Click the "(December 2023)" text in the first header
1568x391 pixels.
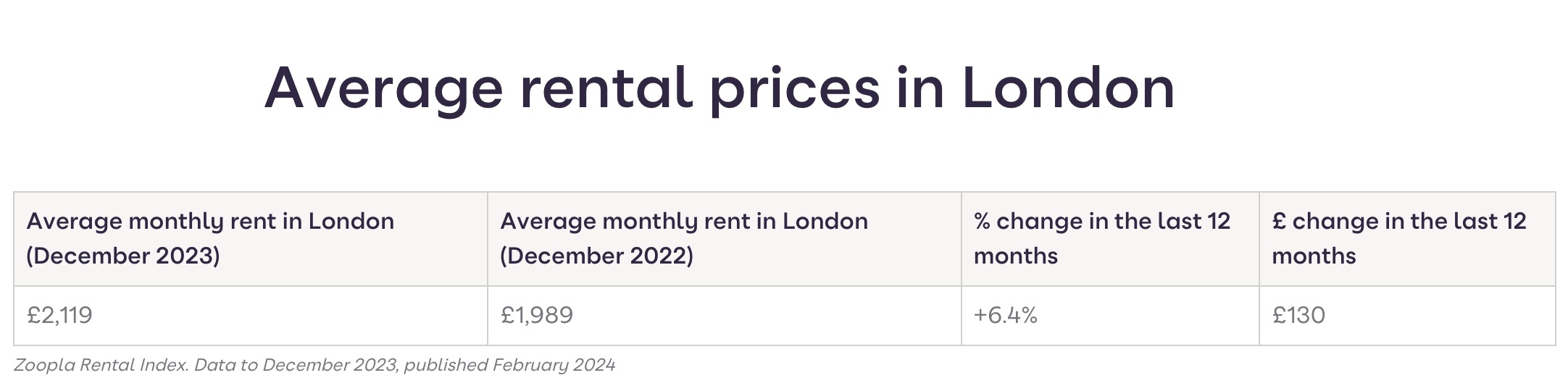click(x=123, y=256)
